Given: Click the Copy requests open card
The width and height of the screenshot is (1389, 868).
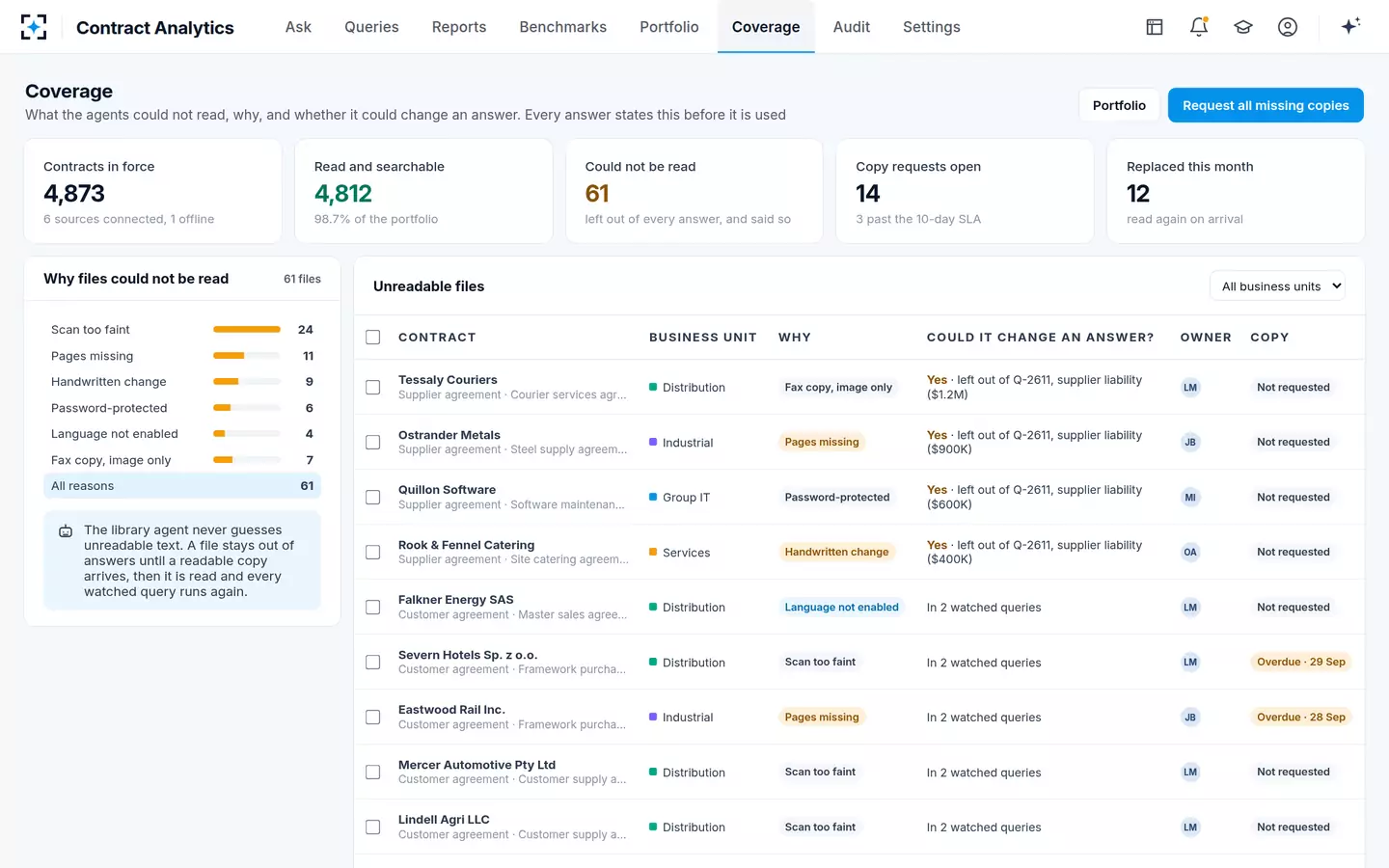Looking at the screenshot, I should [965, 191].
